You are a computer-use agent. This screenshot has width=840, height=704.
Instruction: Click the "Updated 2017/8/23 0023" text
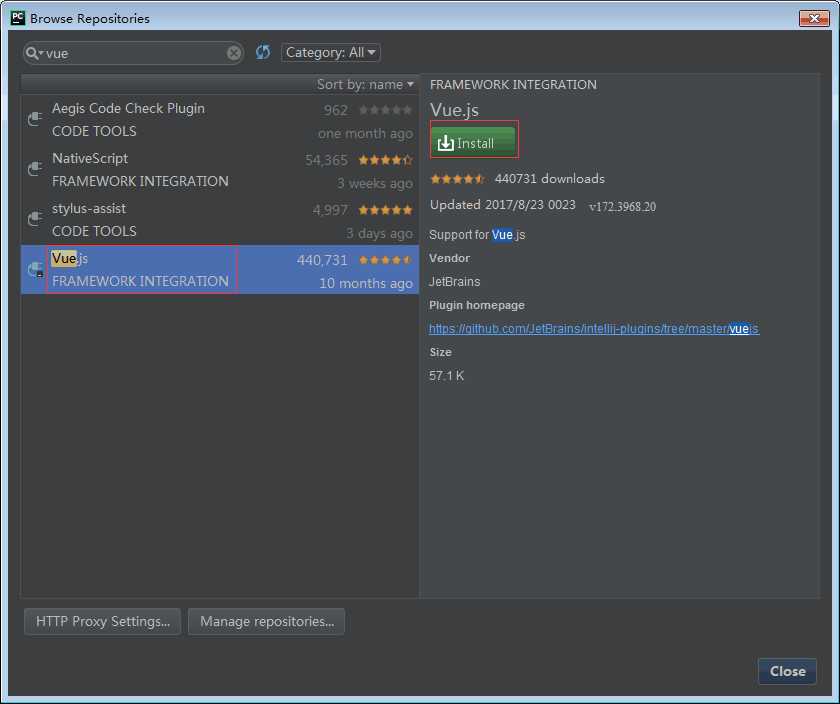[502, 205]
